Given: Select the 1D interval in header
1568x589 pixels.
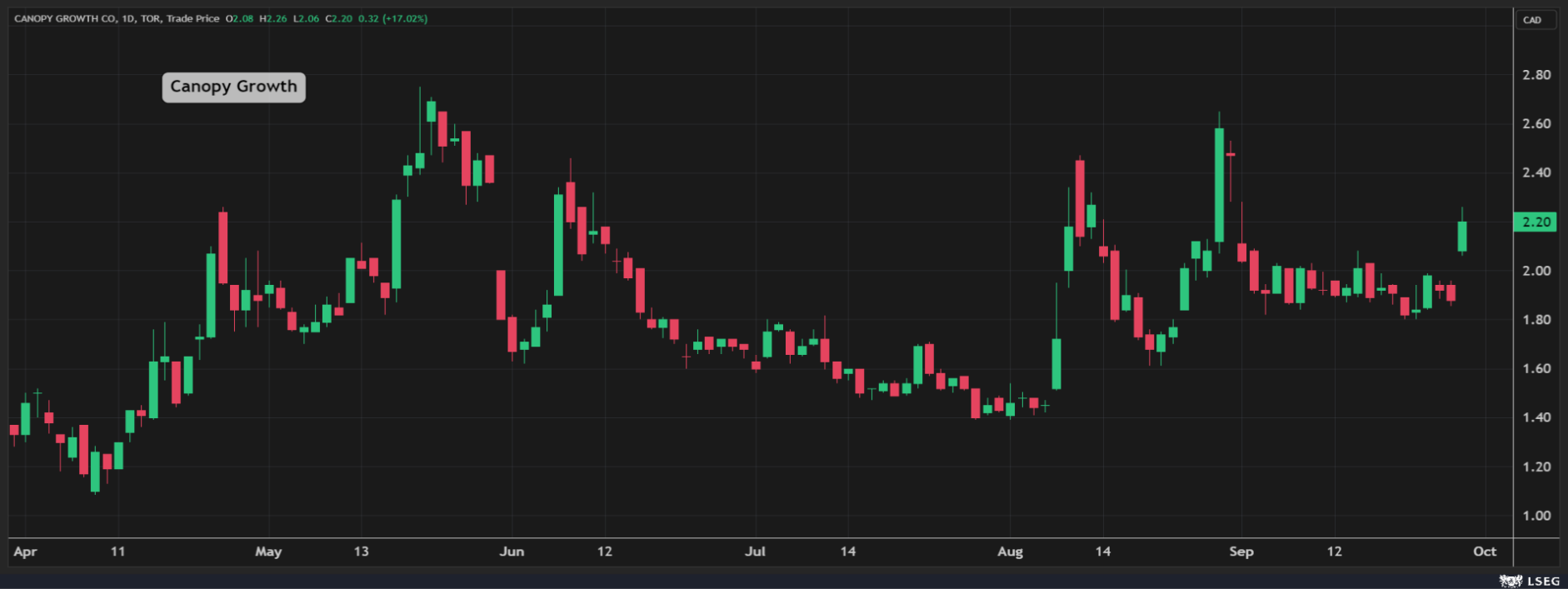Looking at the screenshot, I should [x=128, y=18].
